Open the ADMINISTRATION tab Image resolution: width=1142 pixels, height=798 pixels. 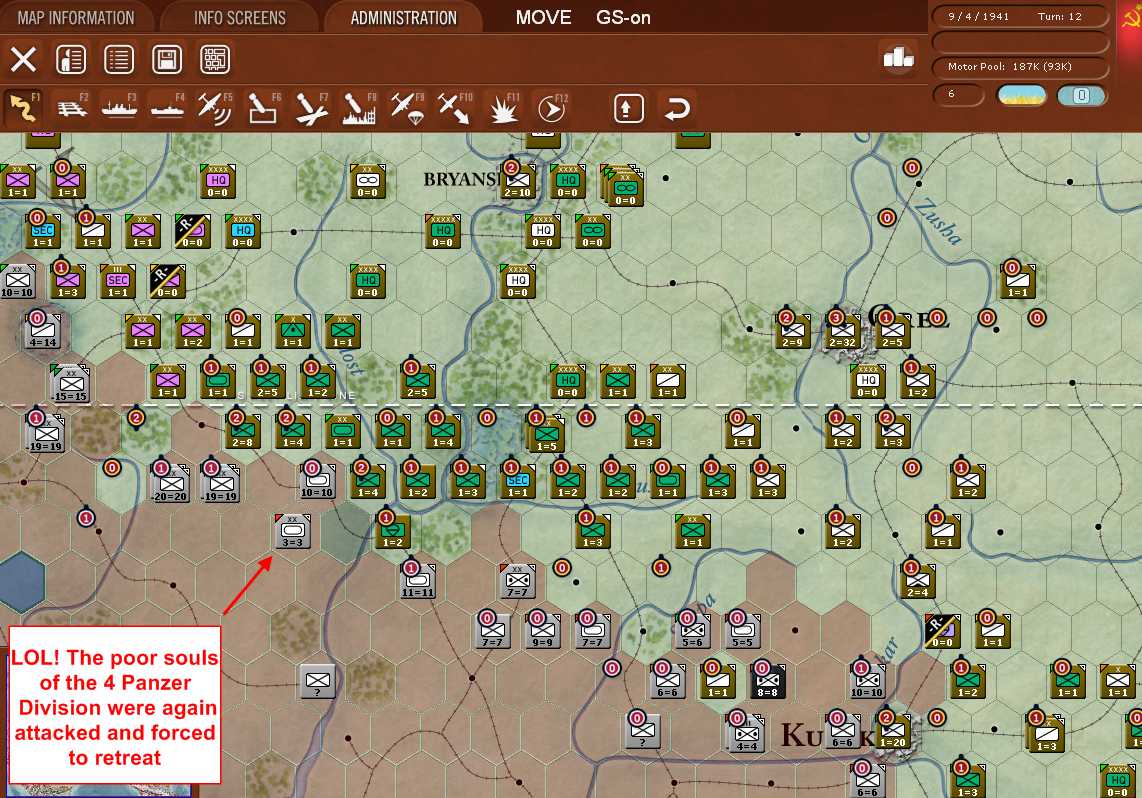[403, 17]
